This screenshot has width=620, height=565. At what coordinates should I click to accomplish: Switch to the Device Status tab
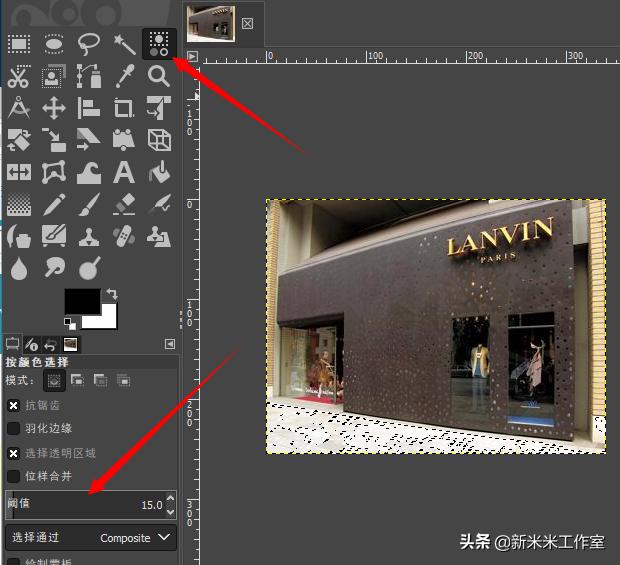pos(31,344)
